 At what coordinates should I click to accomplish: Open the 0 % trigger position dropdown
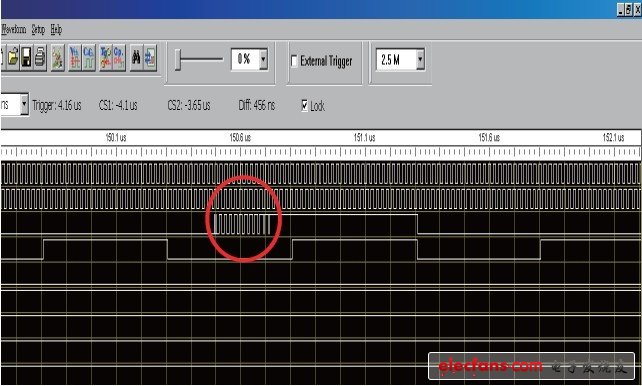(264, 59)
